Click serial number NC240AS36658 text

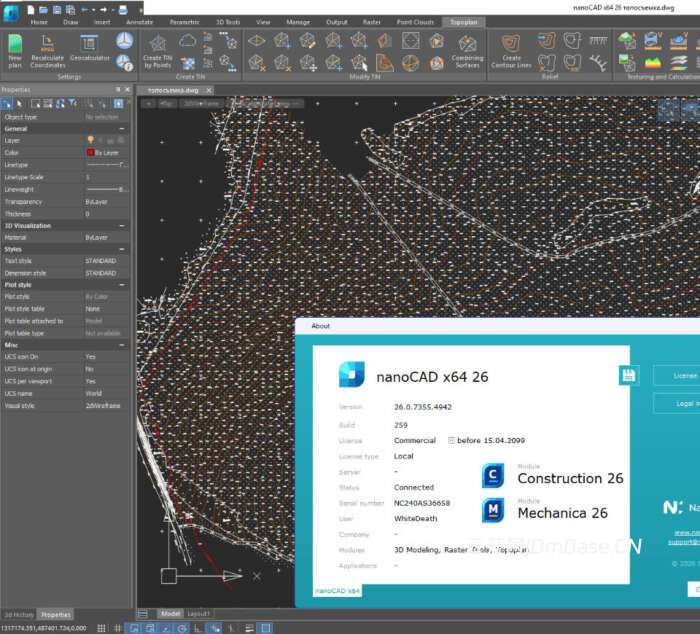click(422, 503)
